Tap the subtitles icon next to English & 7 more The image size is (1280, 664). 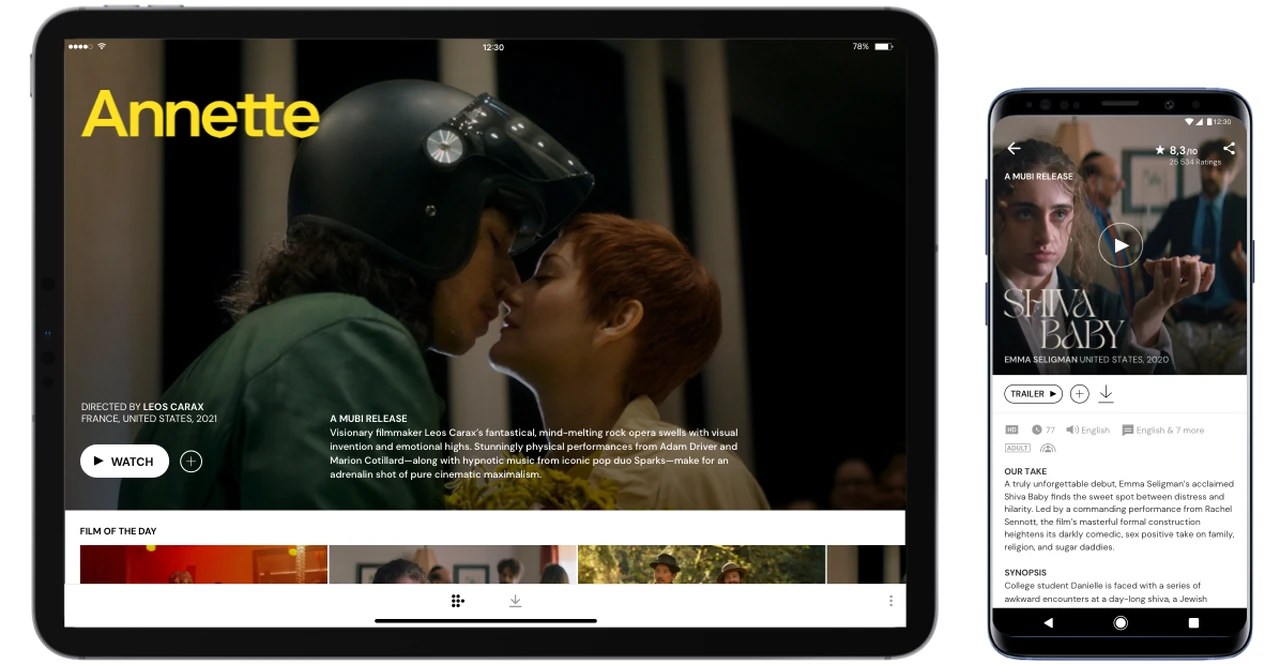(x=1126, y=430)
